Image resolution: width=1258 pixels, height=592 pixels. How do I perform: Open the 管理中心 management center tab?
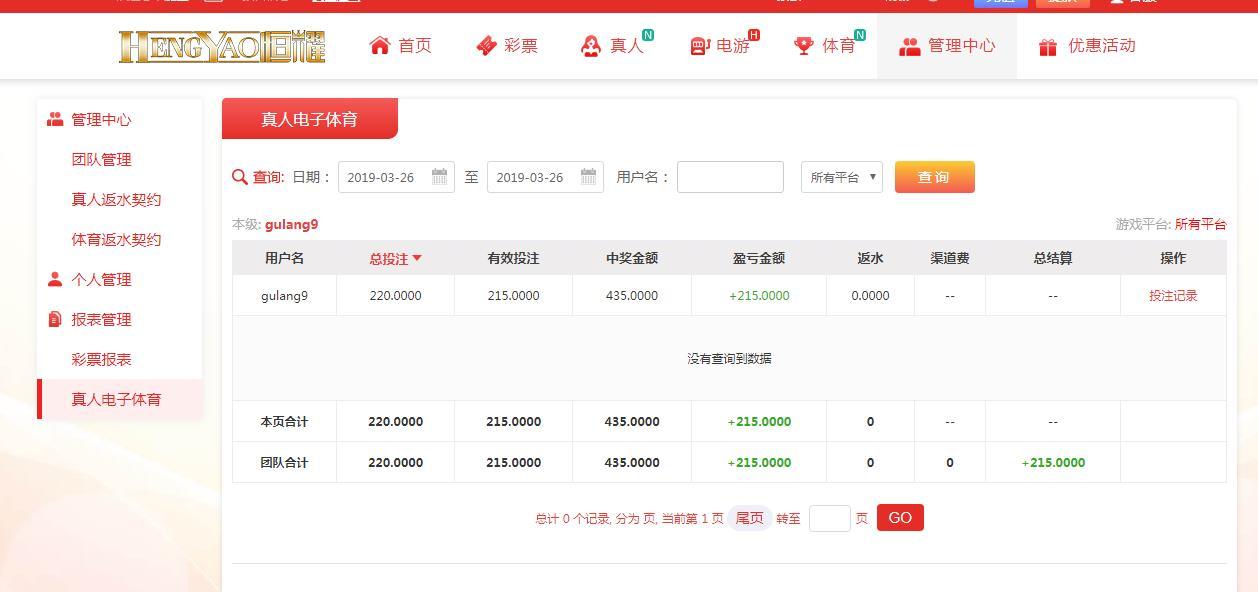947,46
